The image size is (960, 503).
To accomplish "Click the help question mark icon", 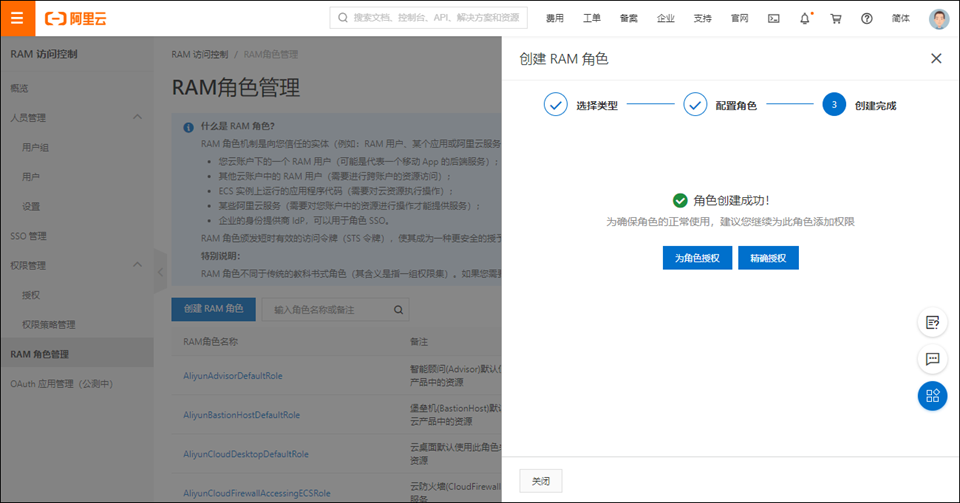I will click(x=867, y=18).
